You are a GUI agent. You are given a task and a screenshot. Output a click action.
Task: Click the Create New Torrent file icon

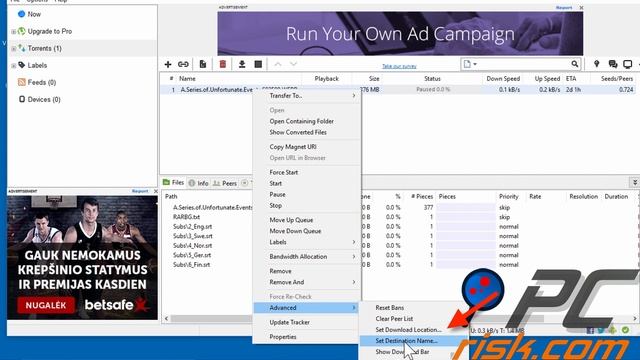click(x=203, y=64)
